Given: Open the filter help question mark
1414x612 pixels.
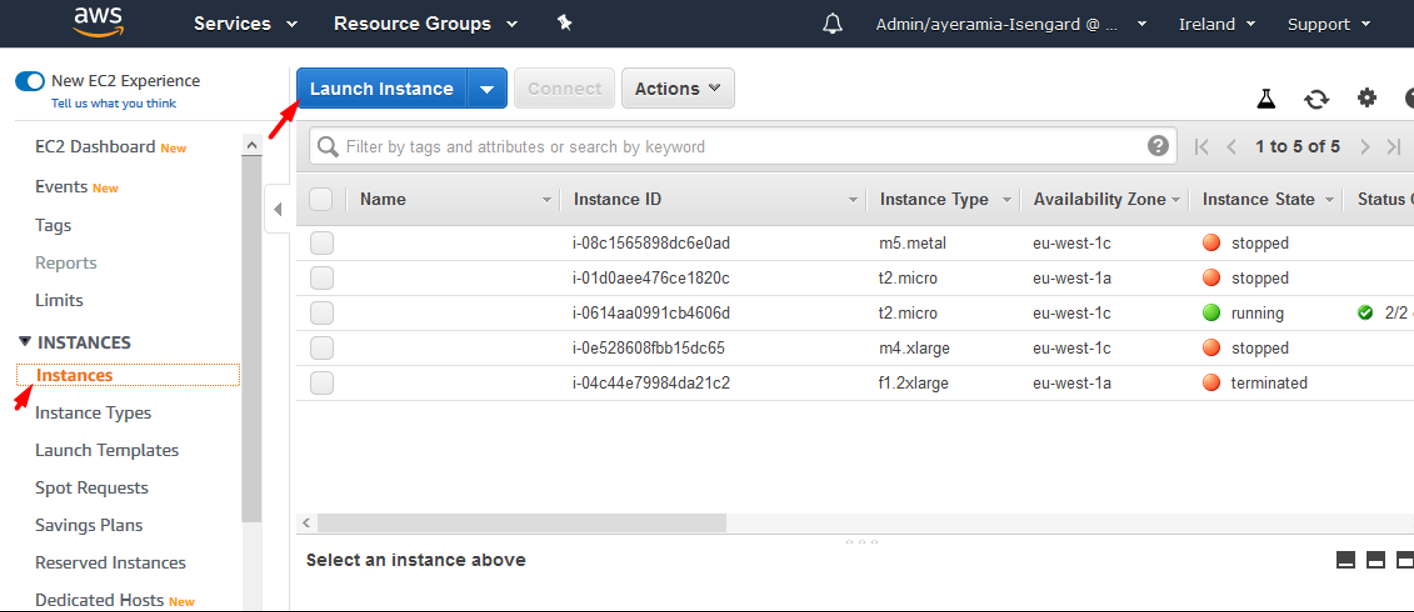Looking at the screenshot, I should 1158,146.
